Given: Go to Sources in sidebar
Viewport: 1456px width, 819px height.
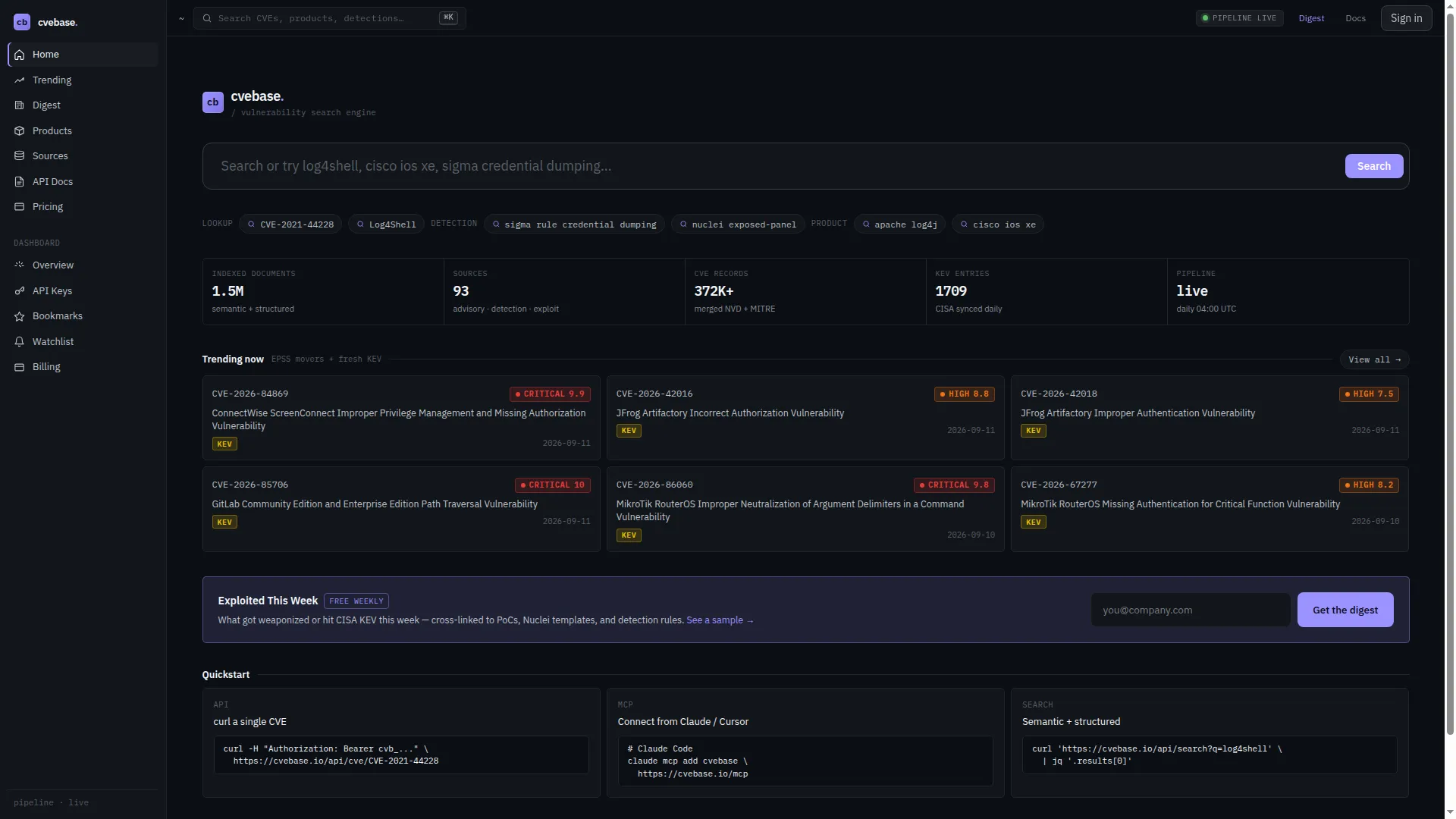Looking at the screenshot, I should click(83, 156).
